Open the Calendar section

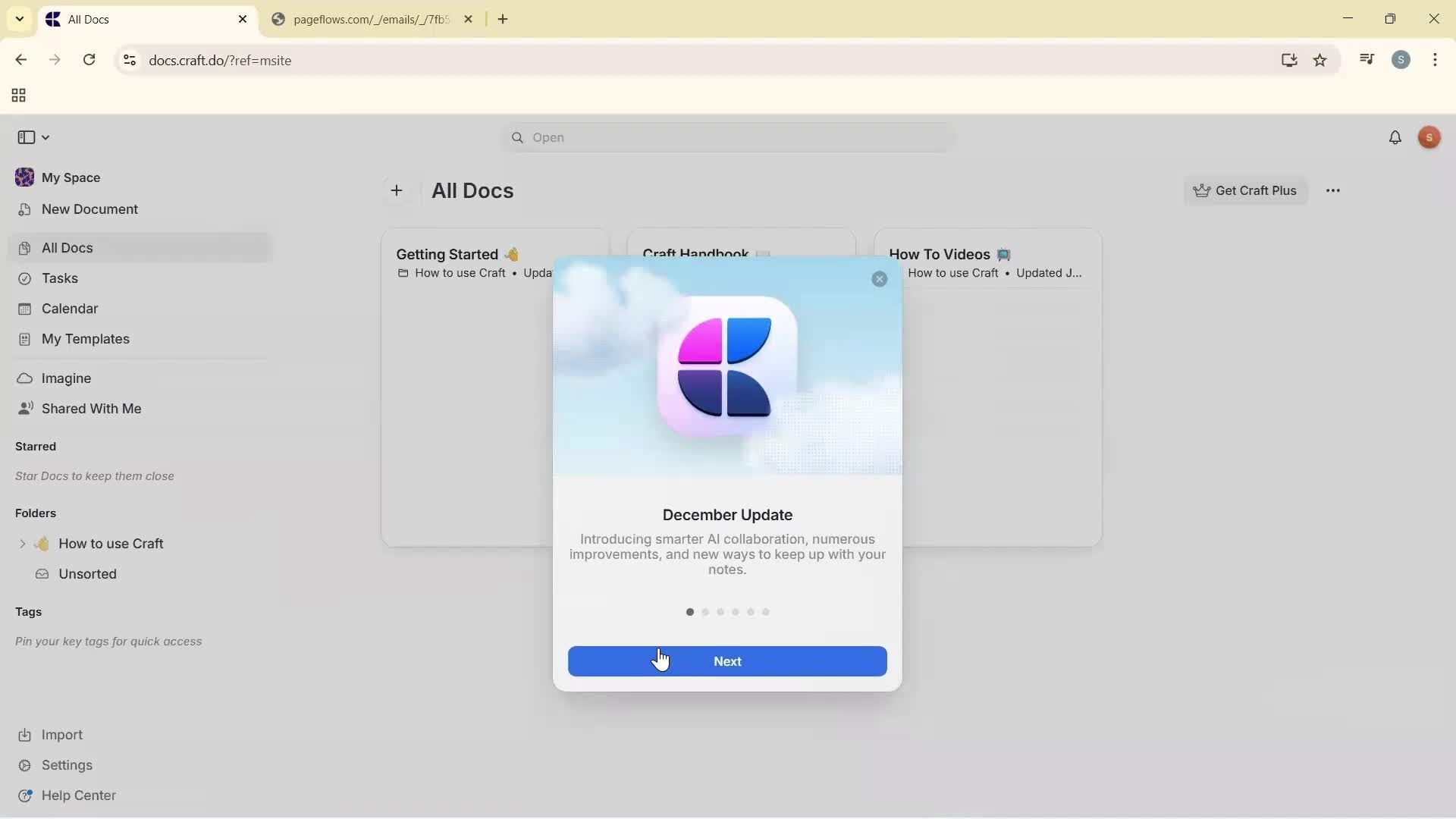coord(69,309)
